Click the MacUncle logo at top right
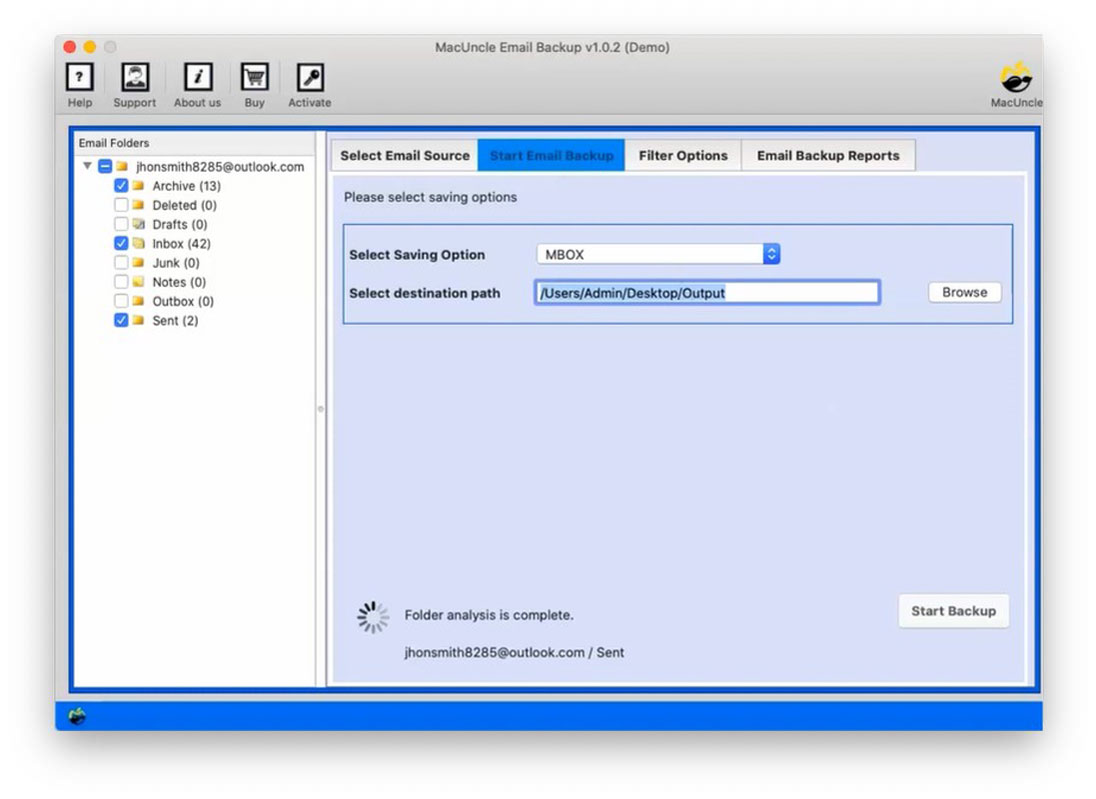 pos(1016,80)
